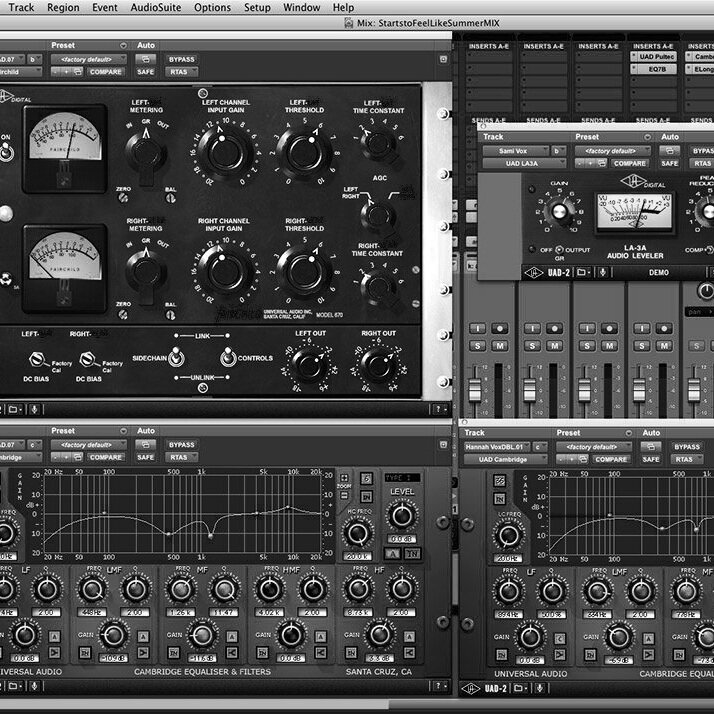Click BYPASS in the Fairchild window
This screenshot has width=714, height=714.
point(181,59)
